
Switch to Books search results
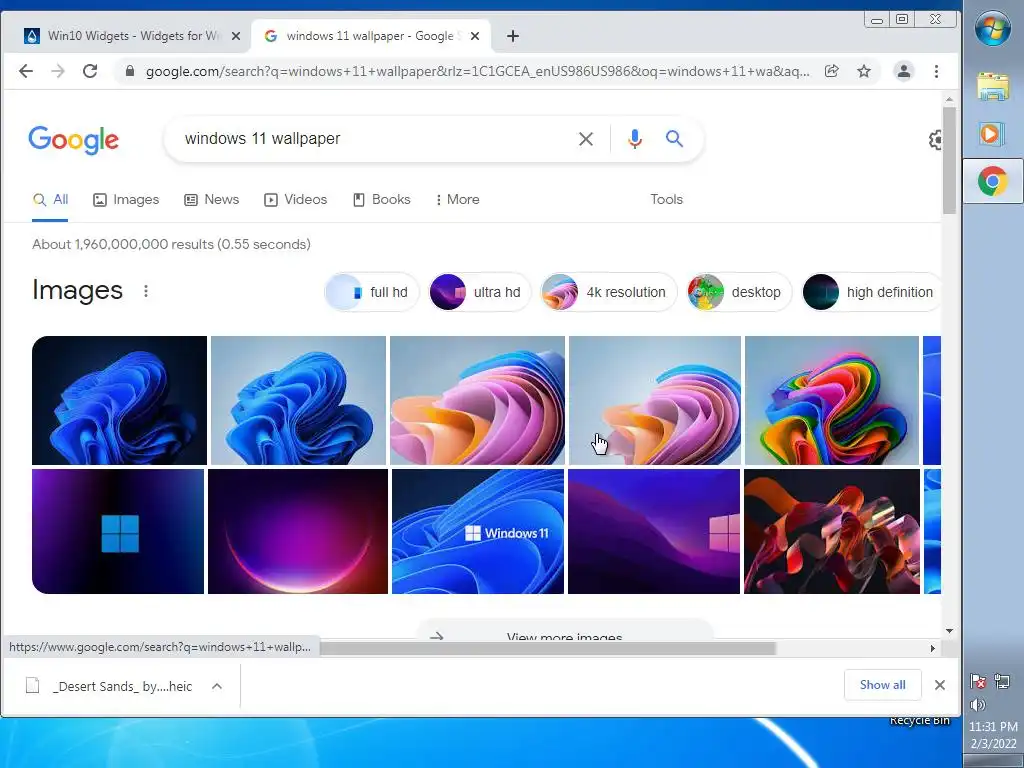pos(381,200)
